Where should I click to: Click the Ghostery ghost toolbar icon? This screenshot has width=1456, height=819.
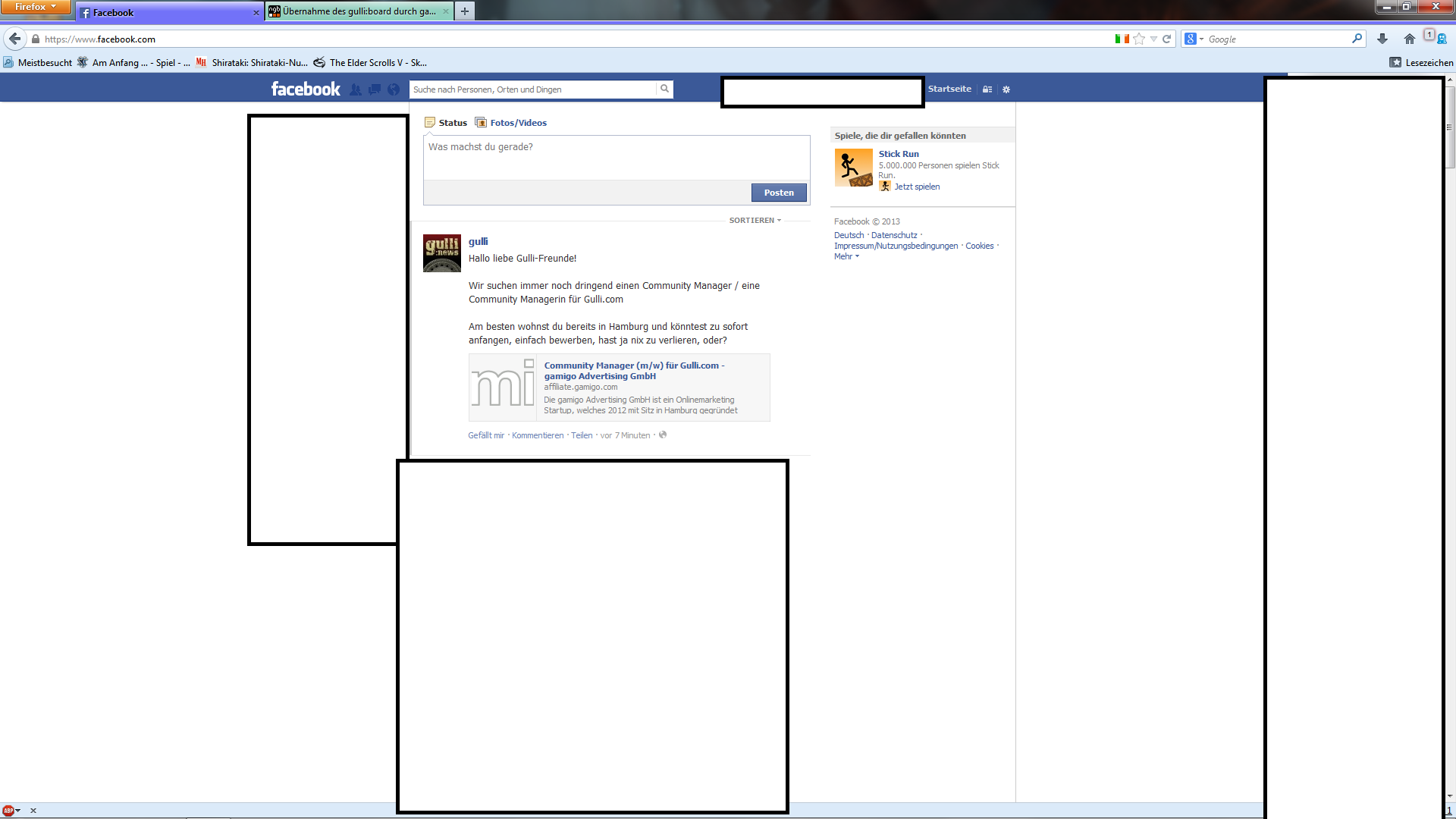[x=1442, y=39]
